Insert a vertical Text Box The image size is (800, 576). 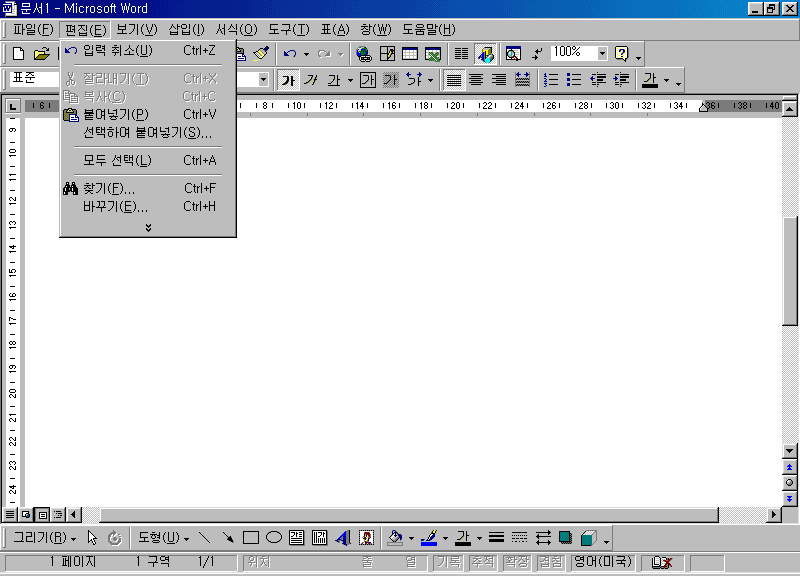click(x=319, y=538)
